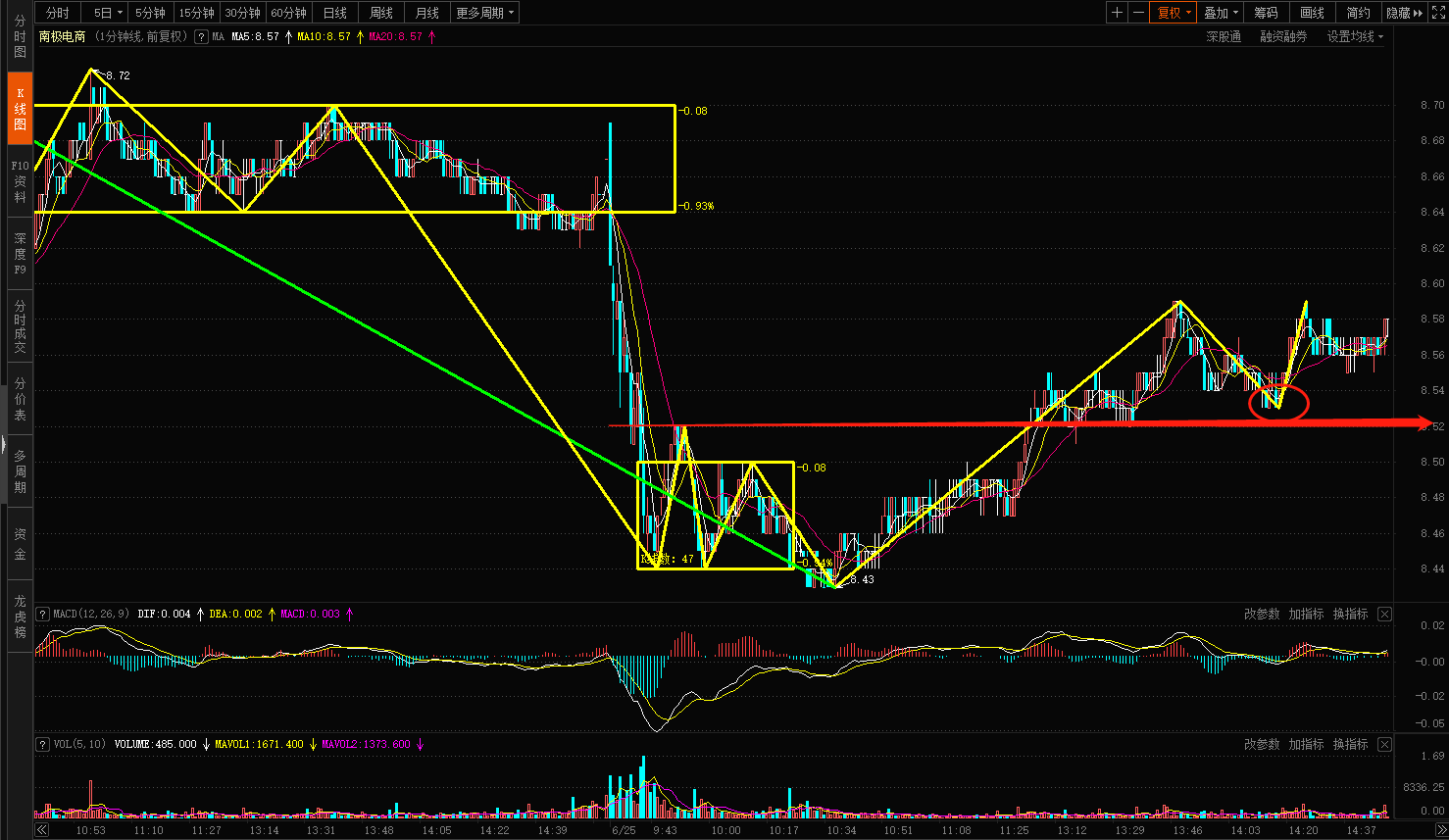Switch to the 周线 weekly tab

[380, 13]
